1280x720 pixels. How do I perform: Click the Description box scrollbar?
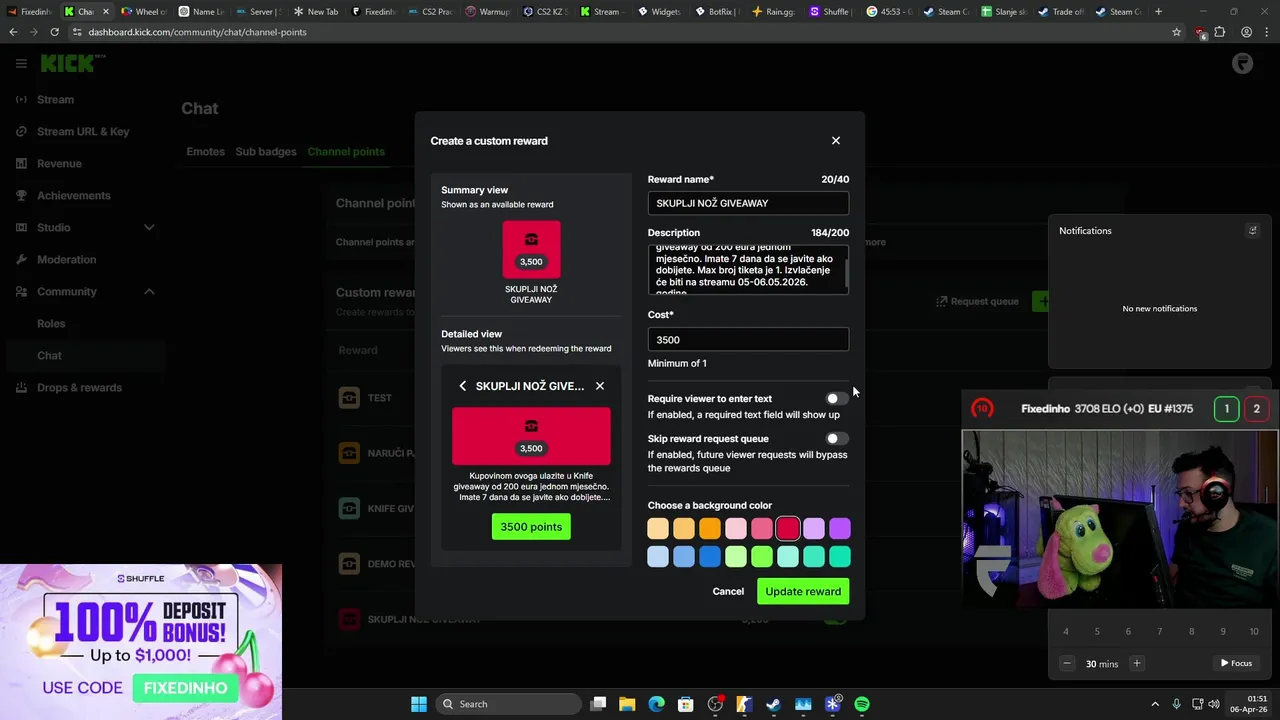[847, 274]
